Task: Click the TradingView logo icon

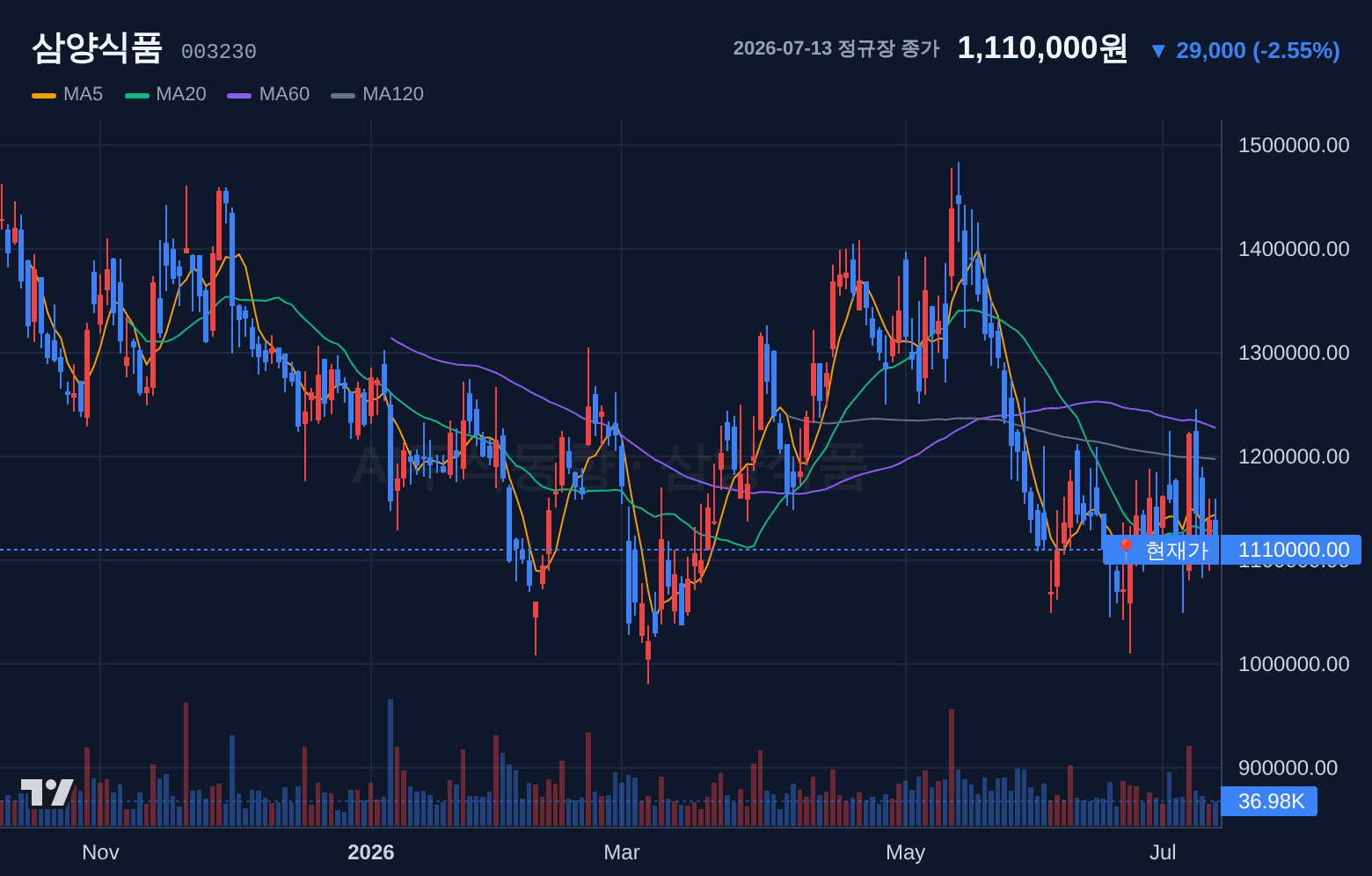Action: 47,792
